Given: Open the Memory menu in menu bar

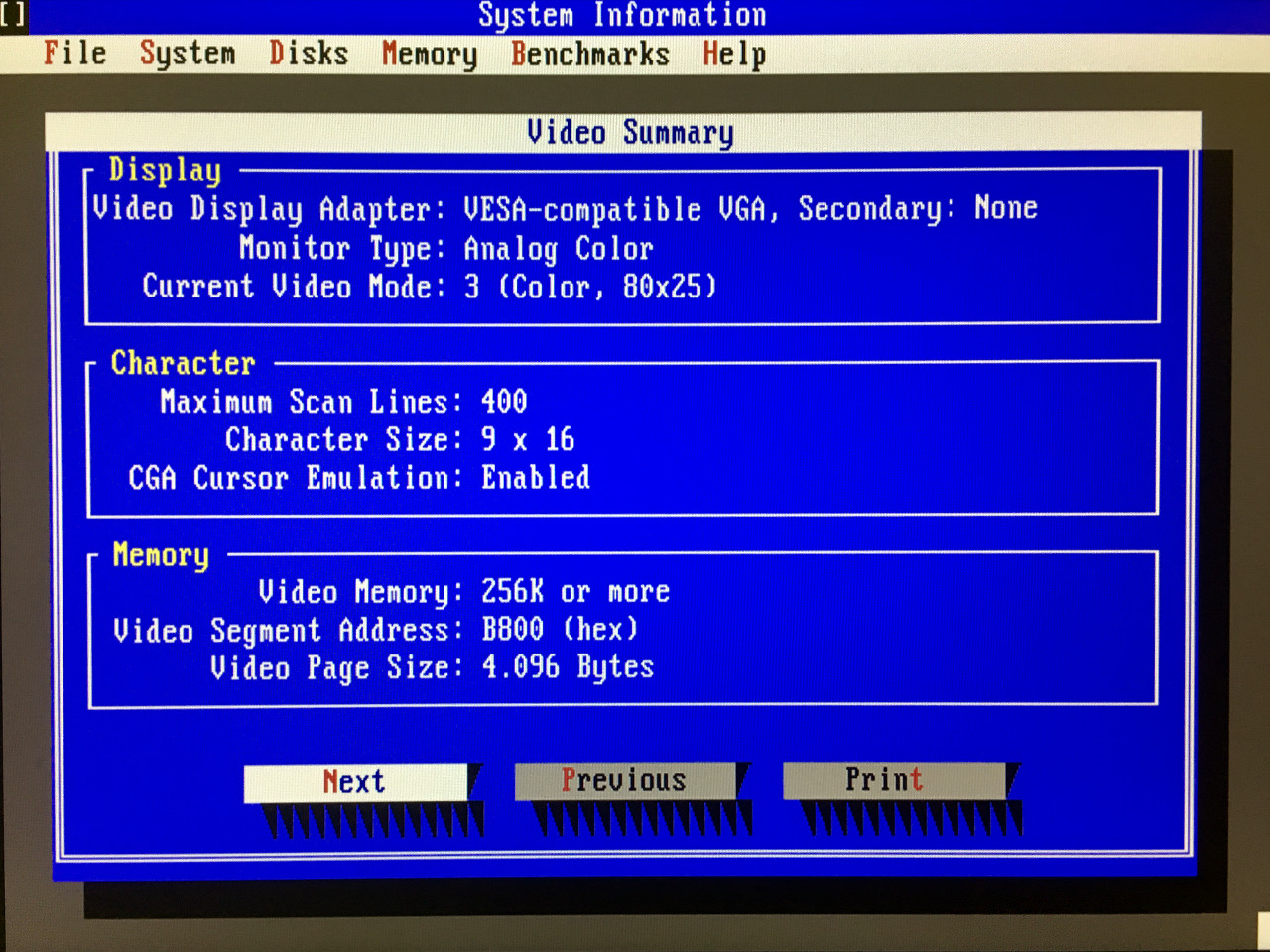Looking at the screenshot, I should point(429,55).
